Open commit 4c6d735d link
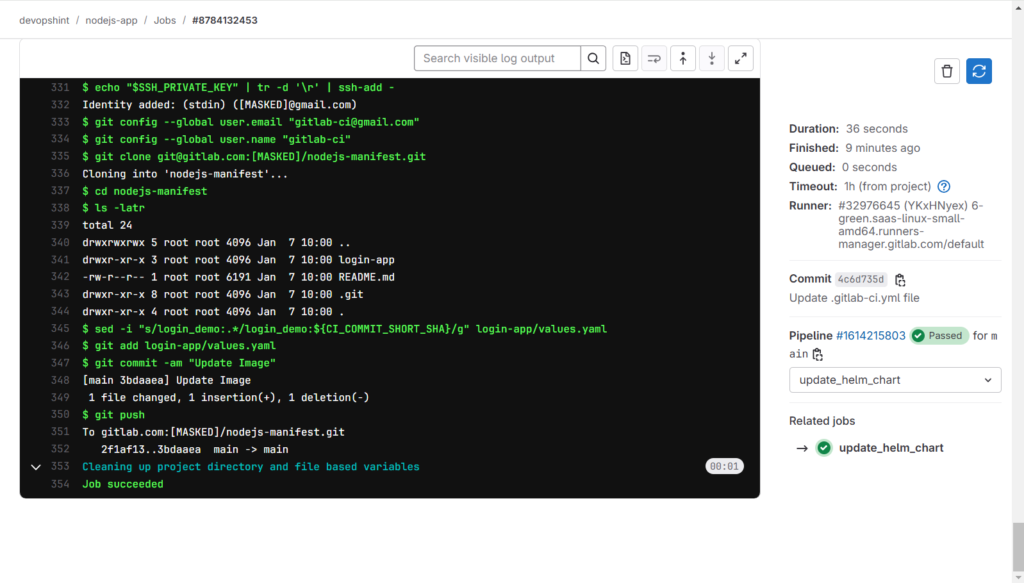The width and height of the screenshot is (1024, 583). click(861, 279)
